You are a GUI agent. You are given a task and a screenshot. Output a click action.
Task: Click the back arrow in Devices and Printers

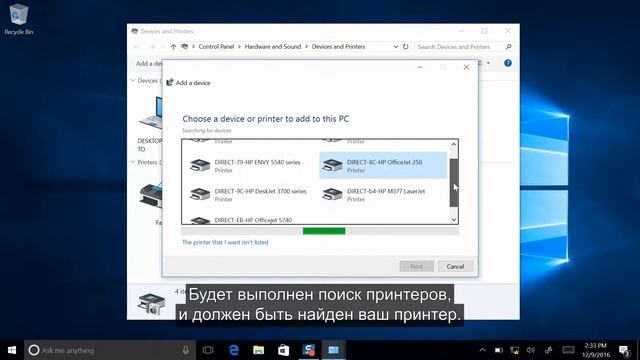click(137, 47)
